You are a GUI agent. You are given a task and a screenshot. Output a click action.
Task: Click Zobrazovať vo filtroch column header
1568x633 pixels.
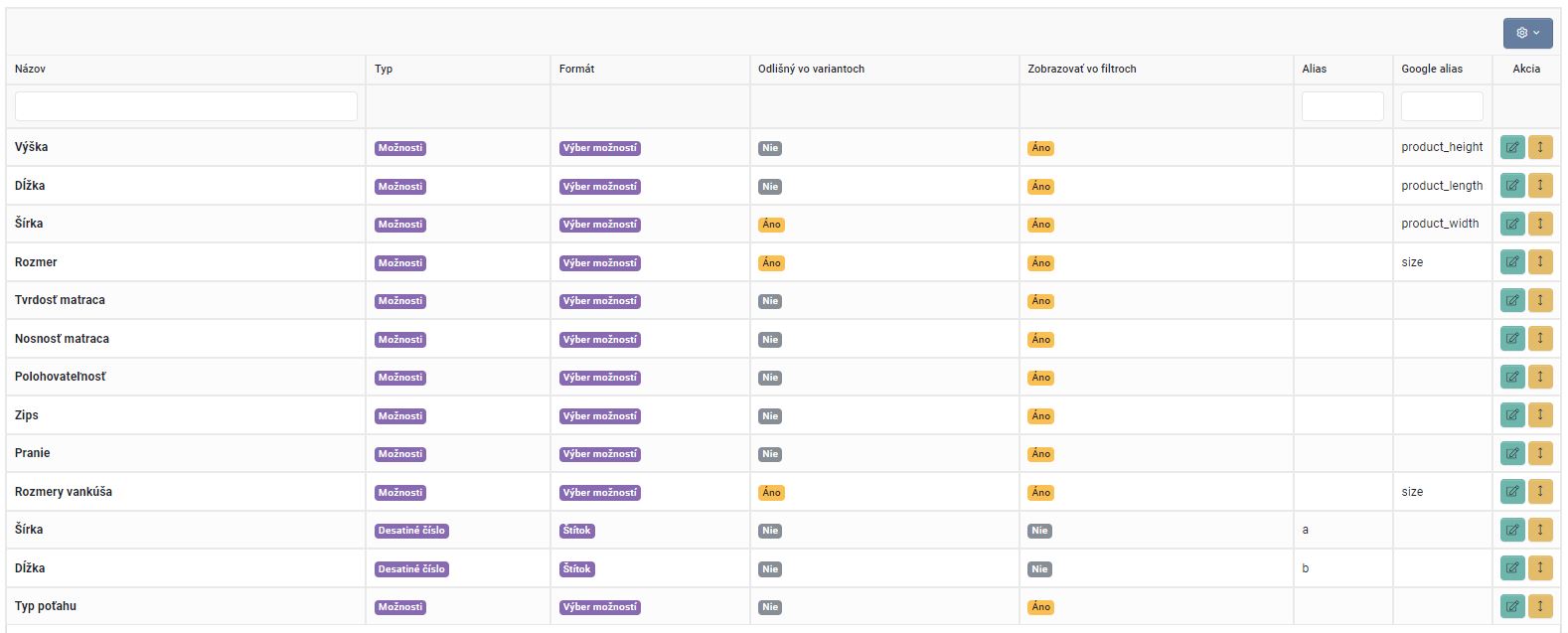(1081, 69)
